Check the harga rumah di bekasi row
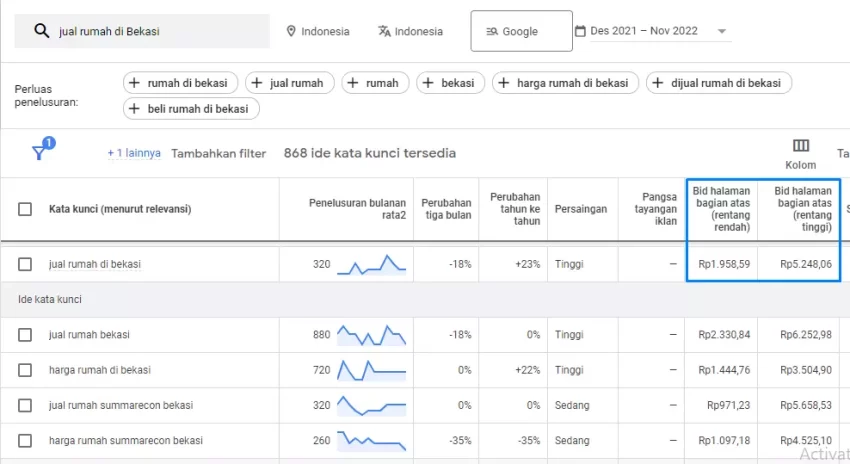850x464 pixels. click(25, 370)
